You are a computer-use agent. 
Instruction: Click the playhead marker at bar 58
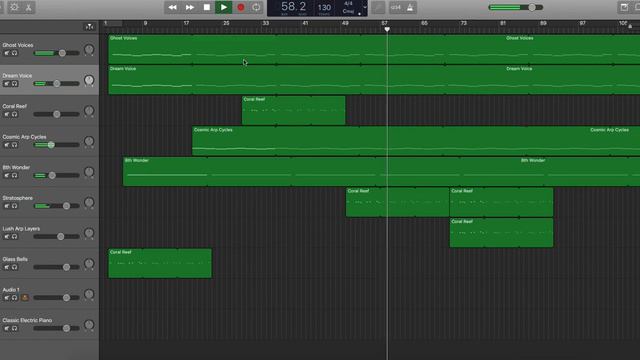coord(387,29)
